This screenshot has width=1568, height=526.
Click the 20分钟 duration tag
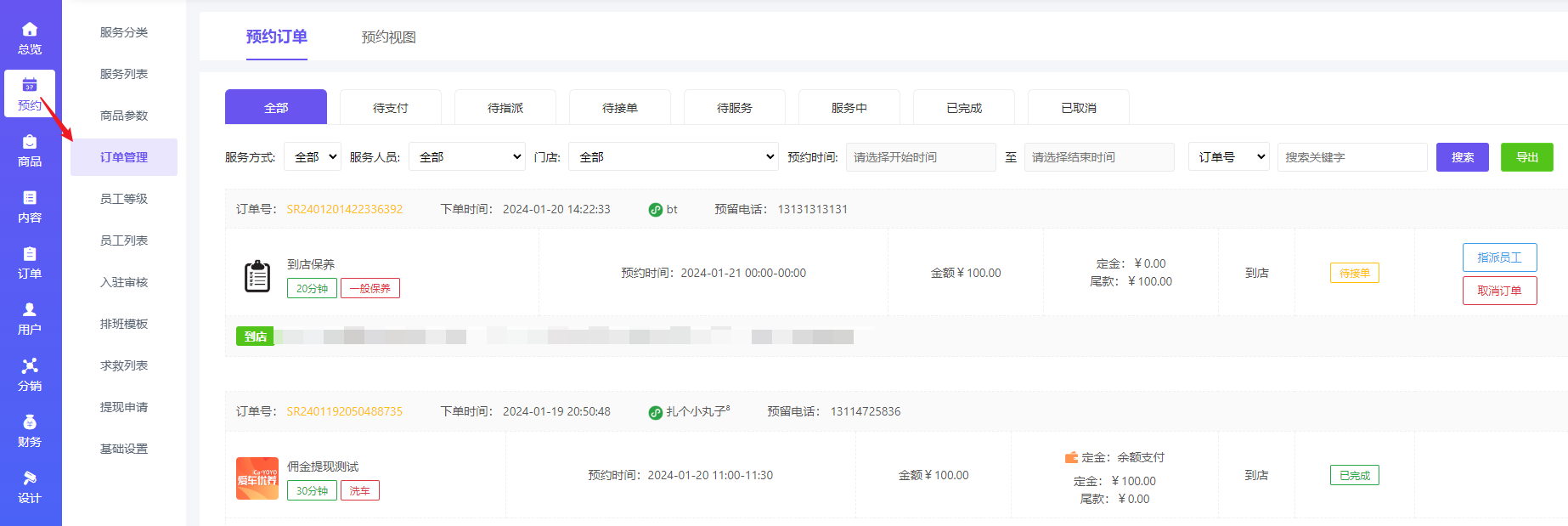[312, 289]
